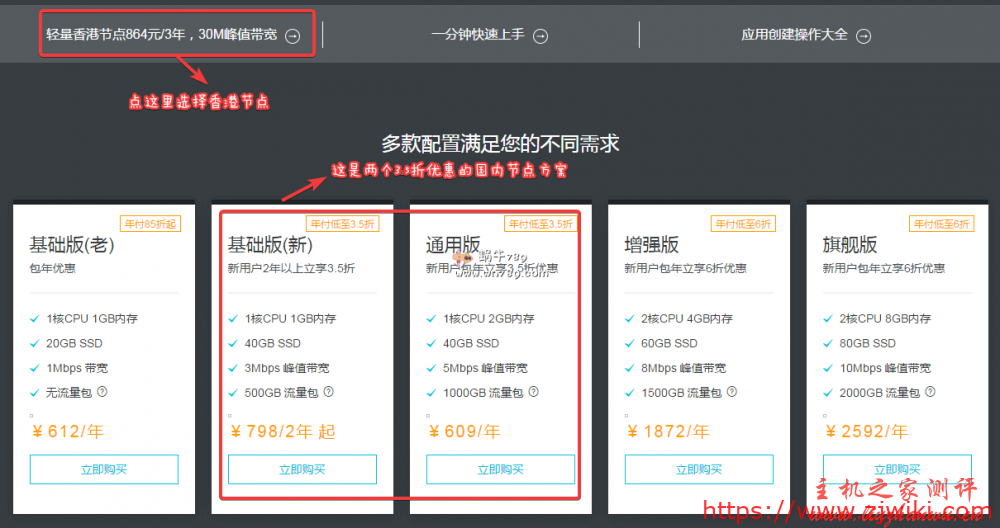The width and height of the screenshot is (1000, 528).
Task: Click the 年付低至6折 badge on 旗舰版
Action: coord(941,224)
